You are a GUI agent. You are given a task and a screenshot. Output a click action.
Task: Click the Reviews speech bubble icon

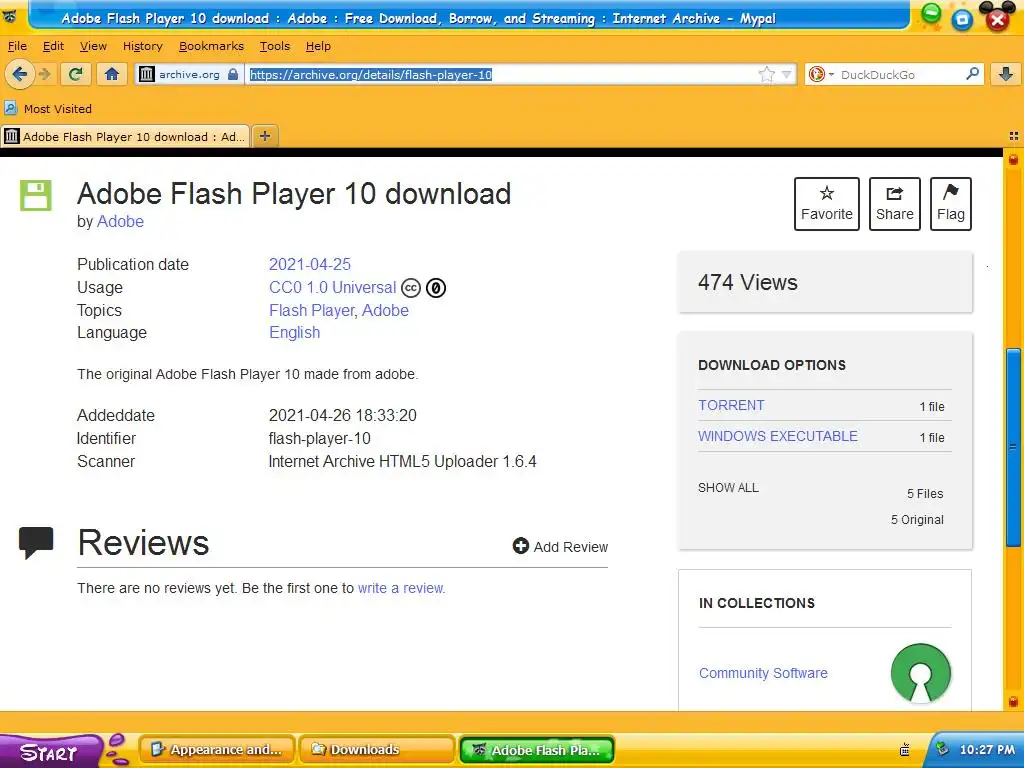[x=36, y=542]
